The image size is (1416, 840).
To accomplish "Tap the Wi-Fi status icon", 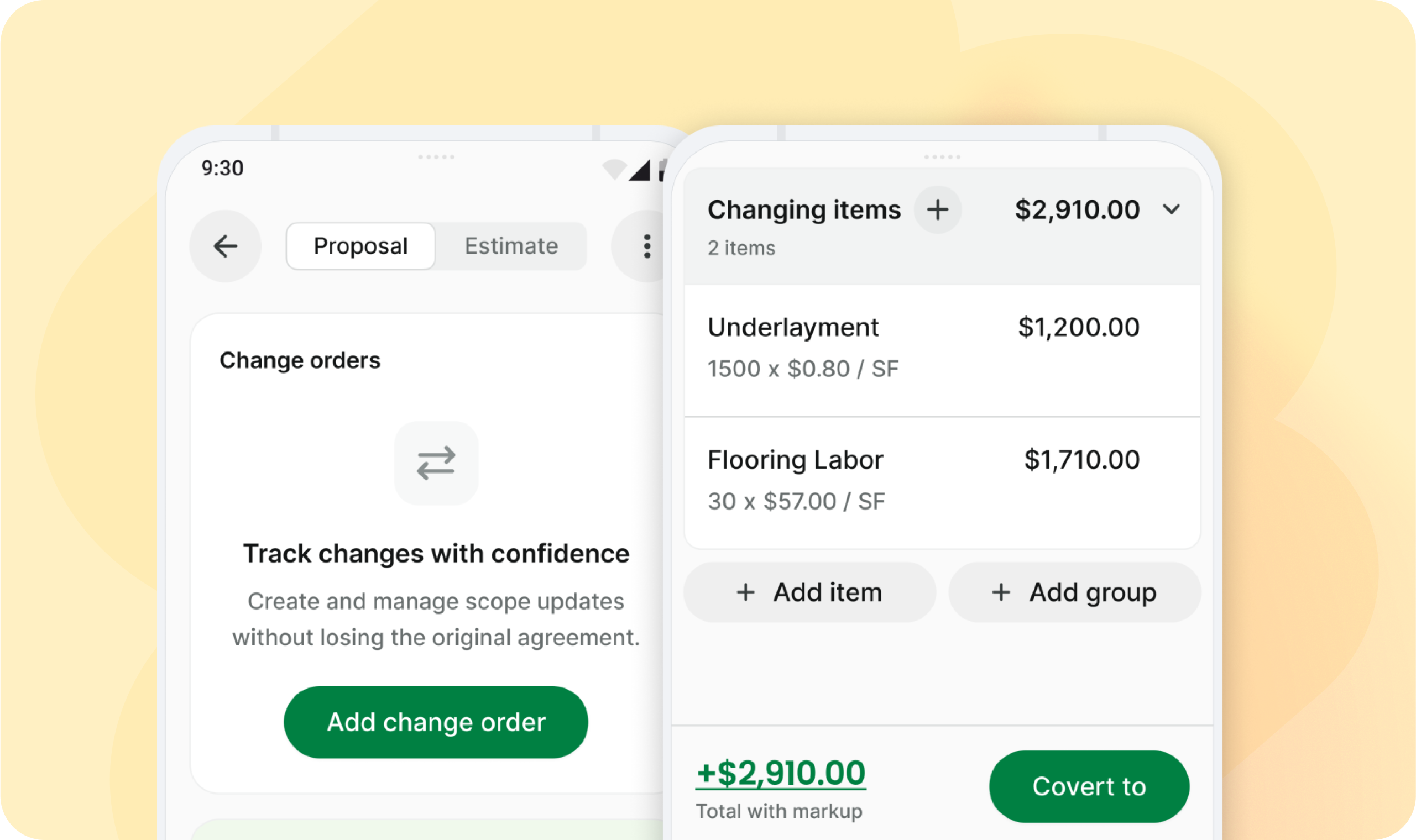I will (614, 169).
